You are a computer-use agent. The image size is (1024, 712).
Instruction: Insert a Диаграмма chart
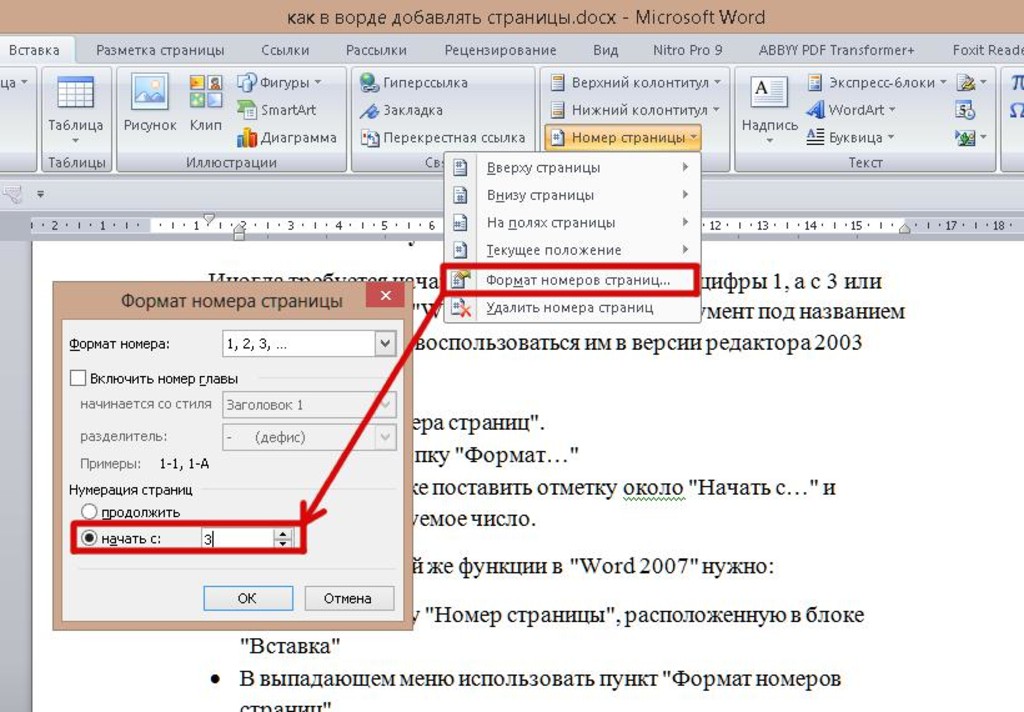point(287,138)
